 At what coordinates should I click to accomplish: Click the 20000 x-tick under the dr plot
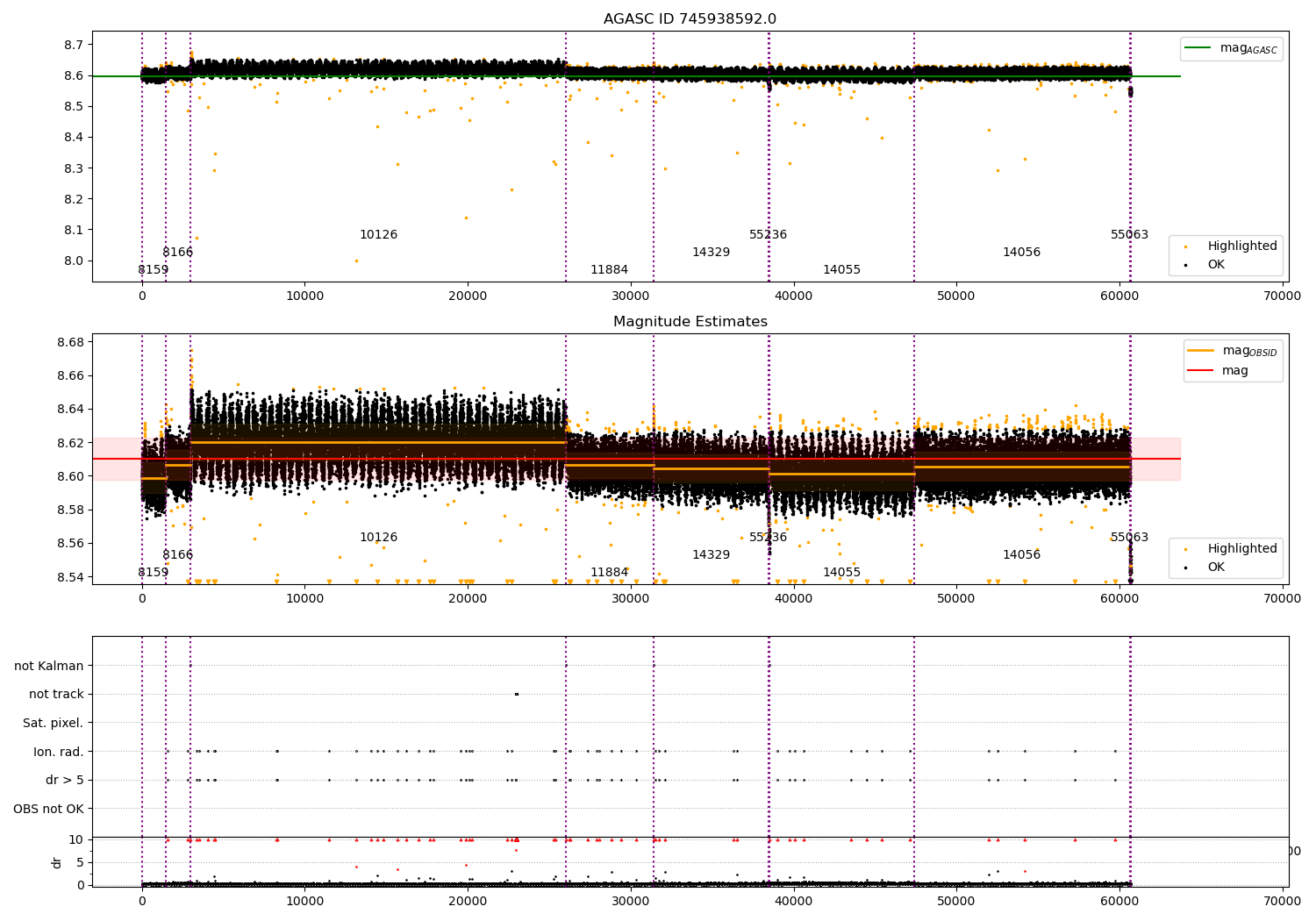click(468, 900)
